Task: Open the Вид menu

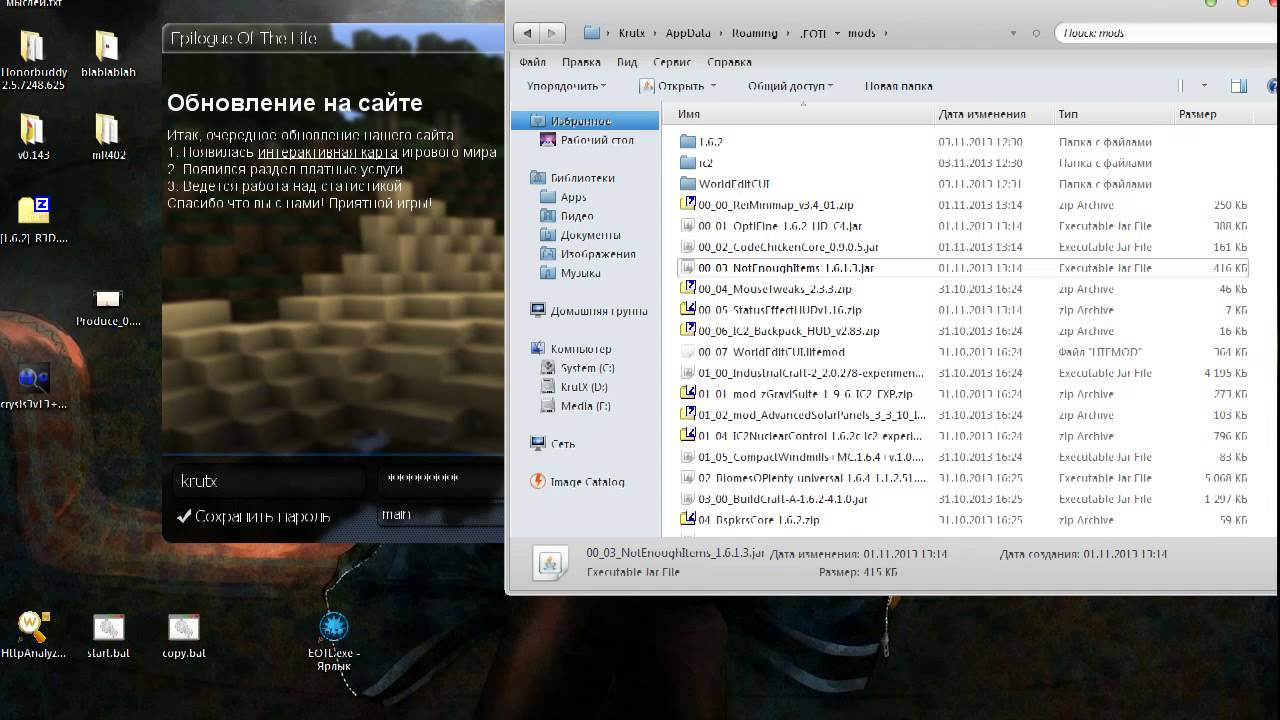Action: click(627, 62)
